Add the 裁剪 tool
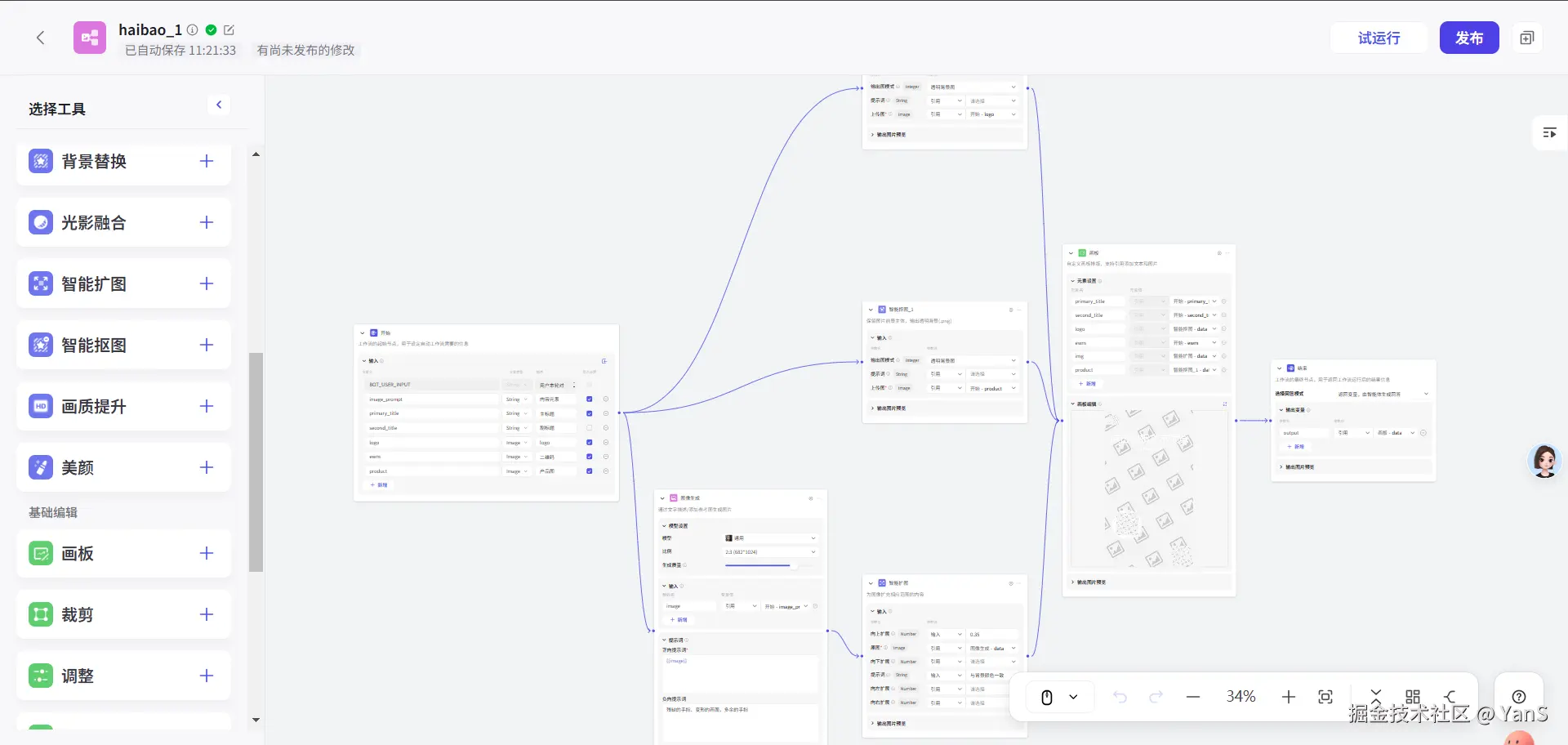Image resolution: width=1568 pixels, height=745 pixels. tap(207, 614)
